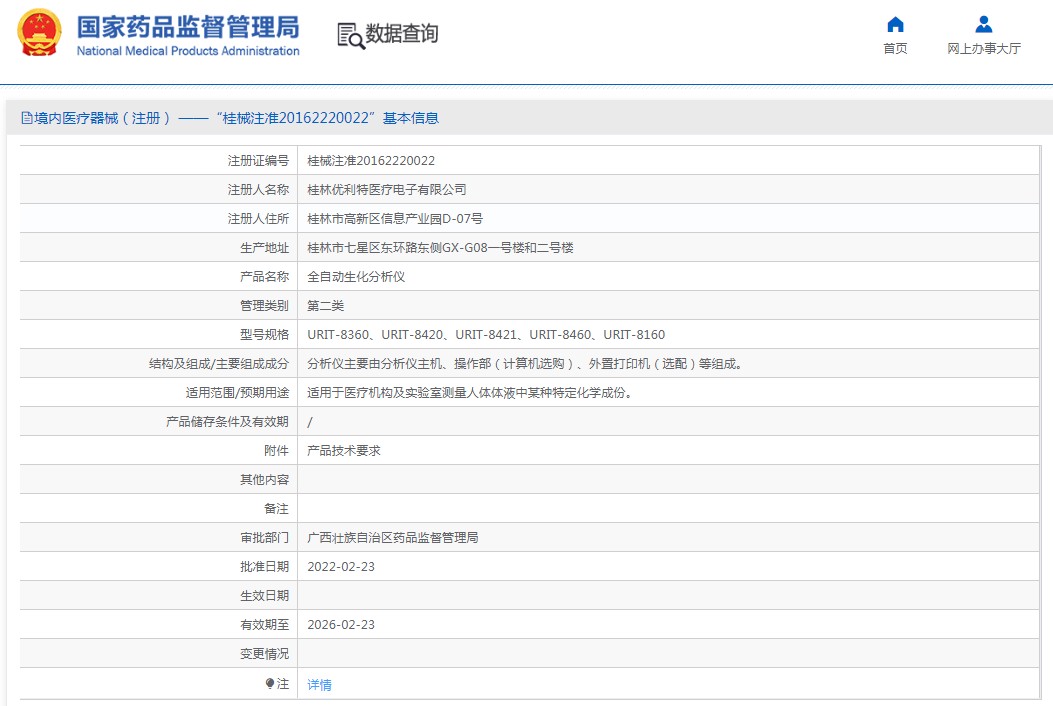Click the slash value for 产品储存条件及有效期
The height and width of the screenshot is (706, 1053).
pos(310,422)
